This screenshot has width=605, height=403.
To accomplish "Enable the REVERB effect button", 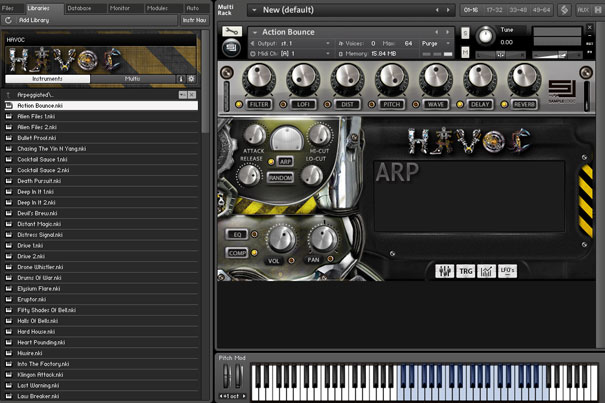I will (x=523, y=103).
